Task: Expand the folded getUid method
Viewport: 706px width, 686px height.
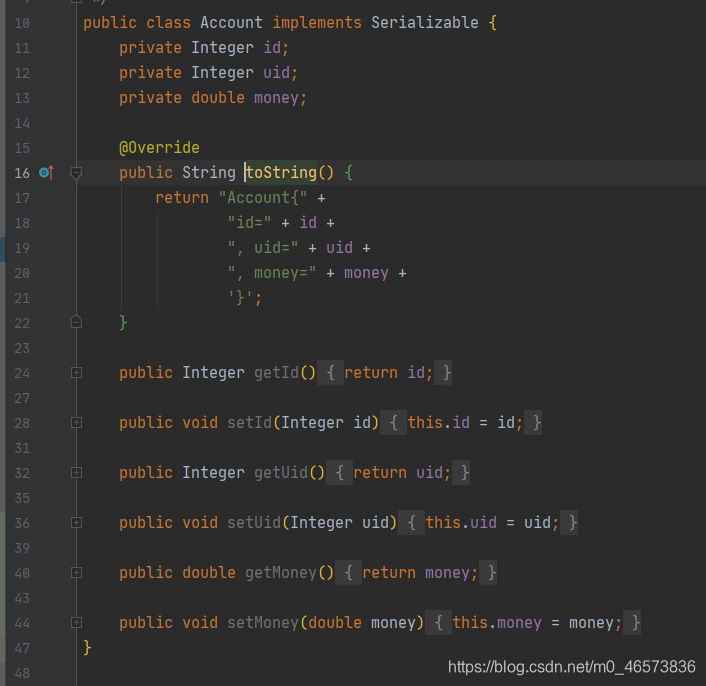Action: point(76,472)
